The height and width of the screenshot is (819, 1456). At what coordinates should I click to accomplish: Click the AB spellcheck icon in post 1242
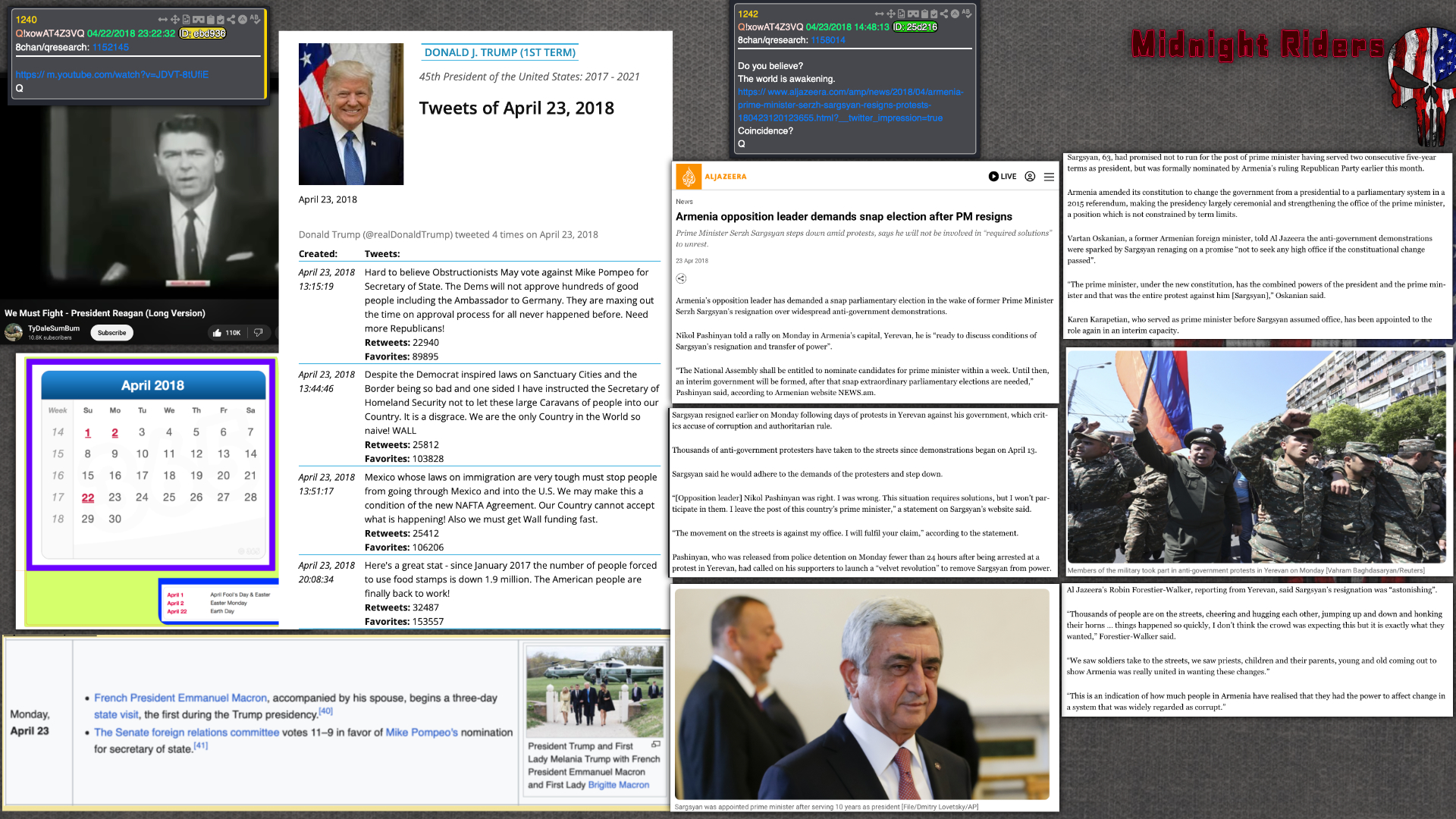(x=966, y=13)
